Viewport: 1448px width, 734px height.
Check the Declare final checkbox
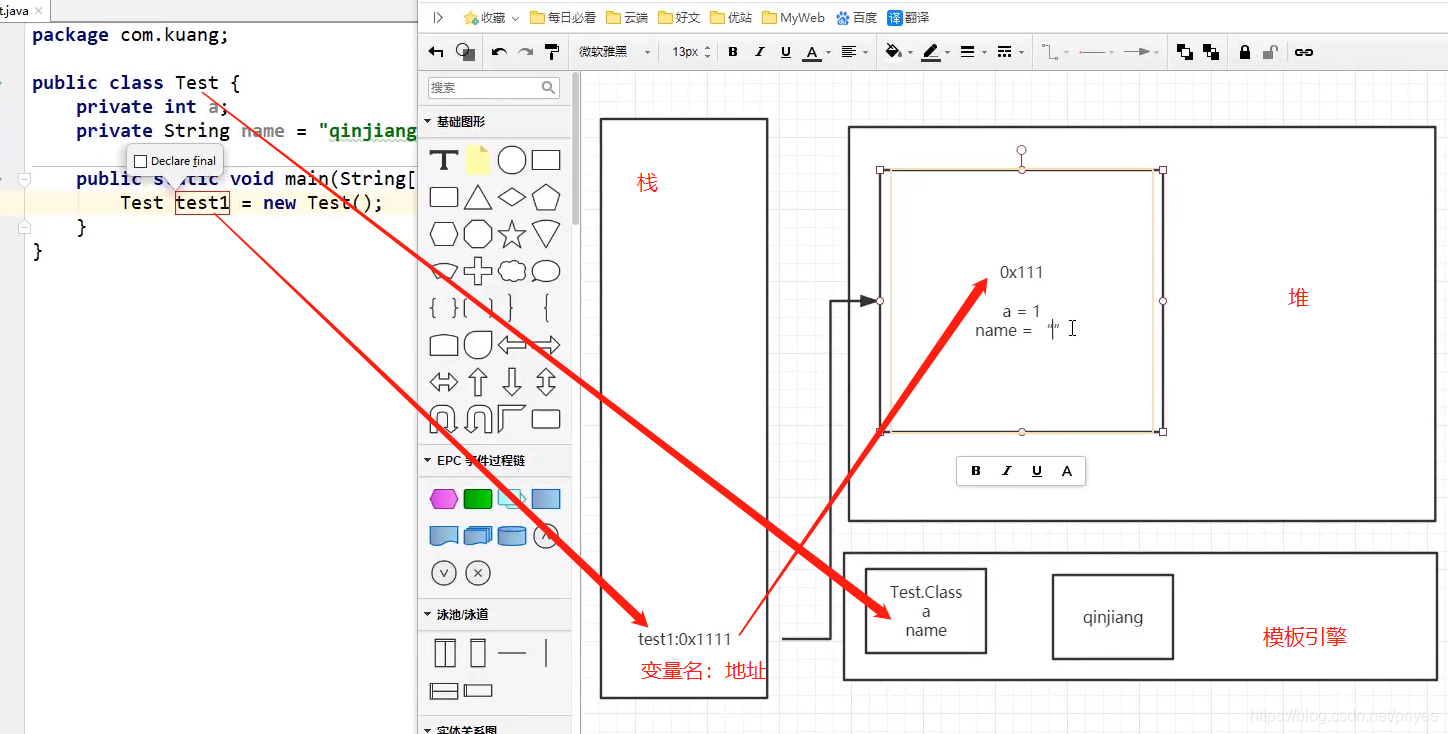[141, 161]
